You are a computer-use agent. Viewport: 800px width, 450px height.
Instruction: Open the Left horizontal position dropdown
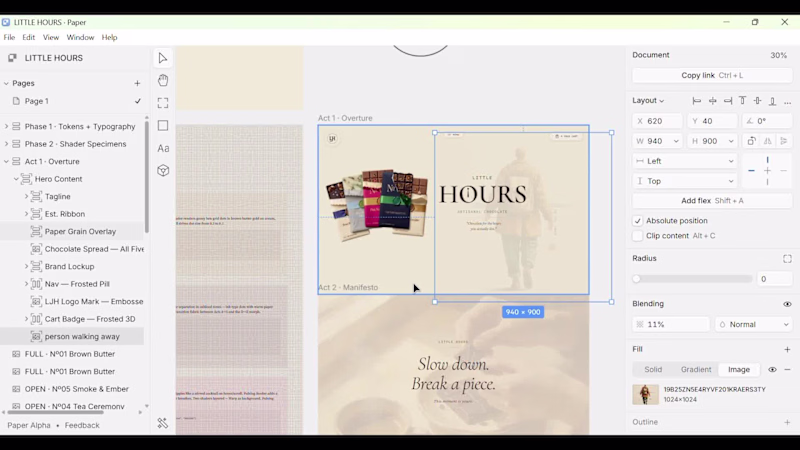click(x=685, y=161)
